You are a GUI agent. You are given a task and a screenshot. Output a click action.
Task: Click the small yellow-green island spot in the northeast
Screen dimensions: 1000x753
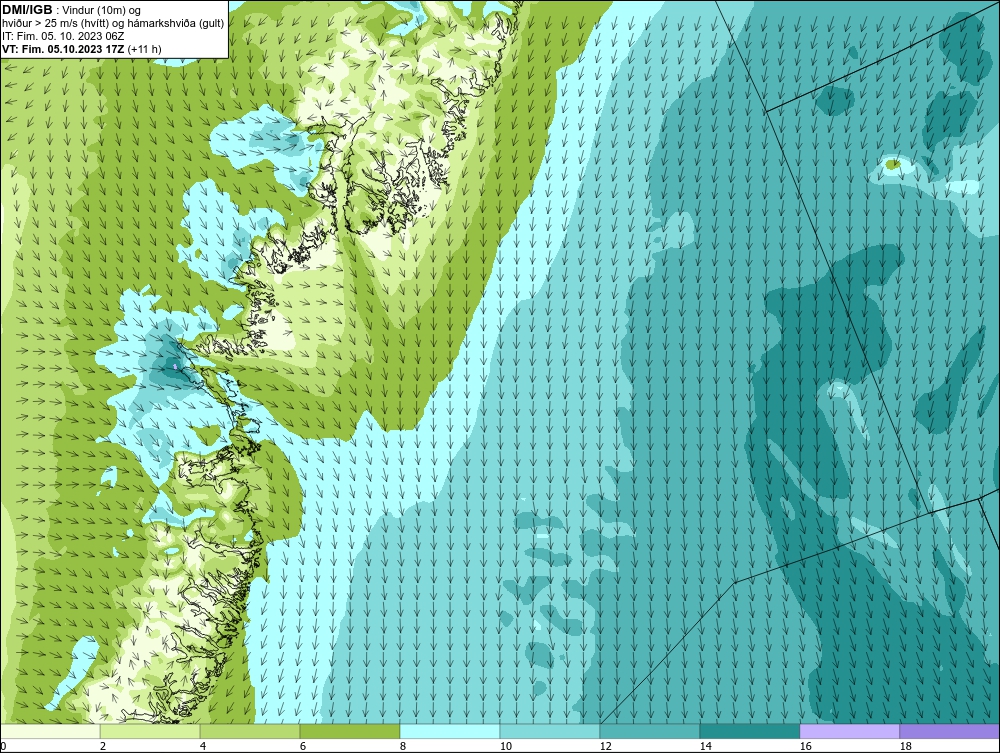893,164
